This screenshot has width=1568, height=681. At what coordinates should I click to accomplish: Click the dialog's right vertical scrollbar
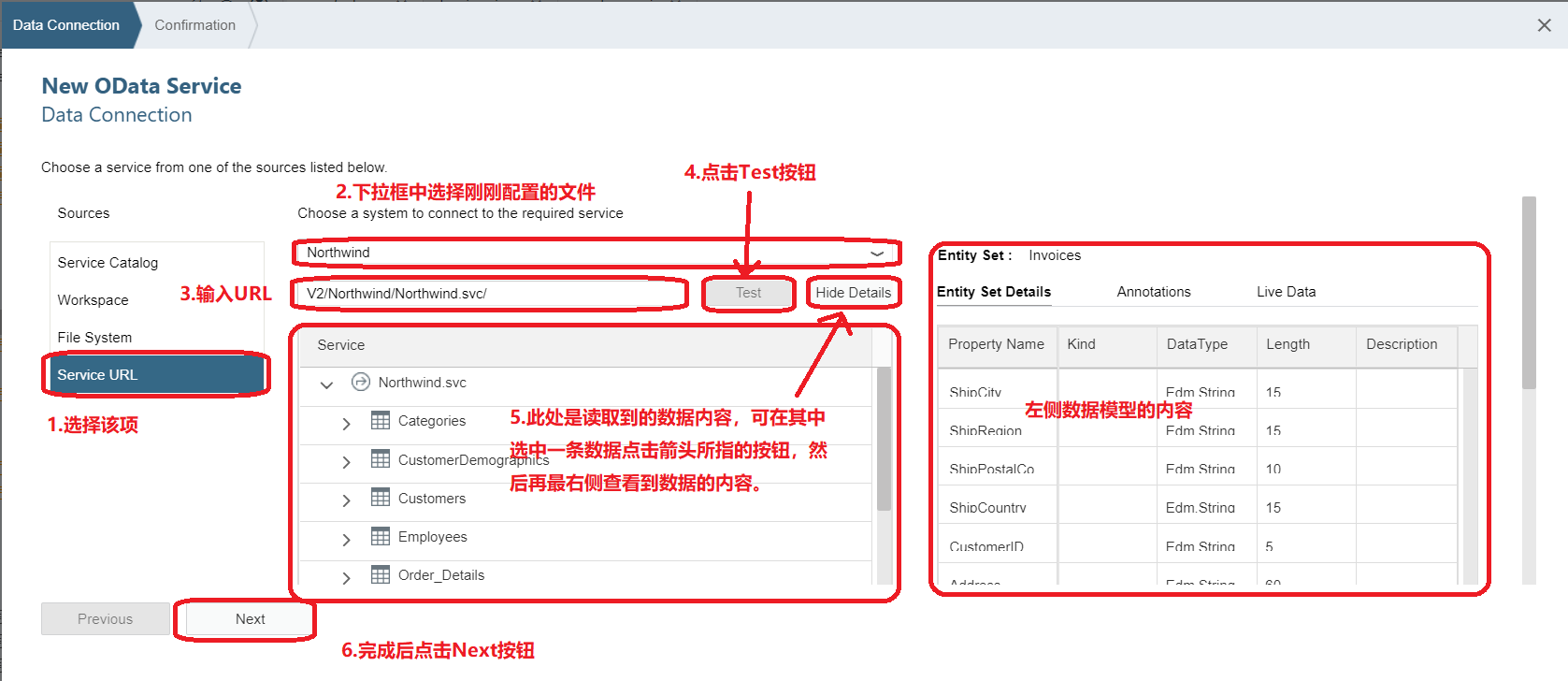[1529, 293]
